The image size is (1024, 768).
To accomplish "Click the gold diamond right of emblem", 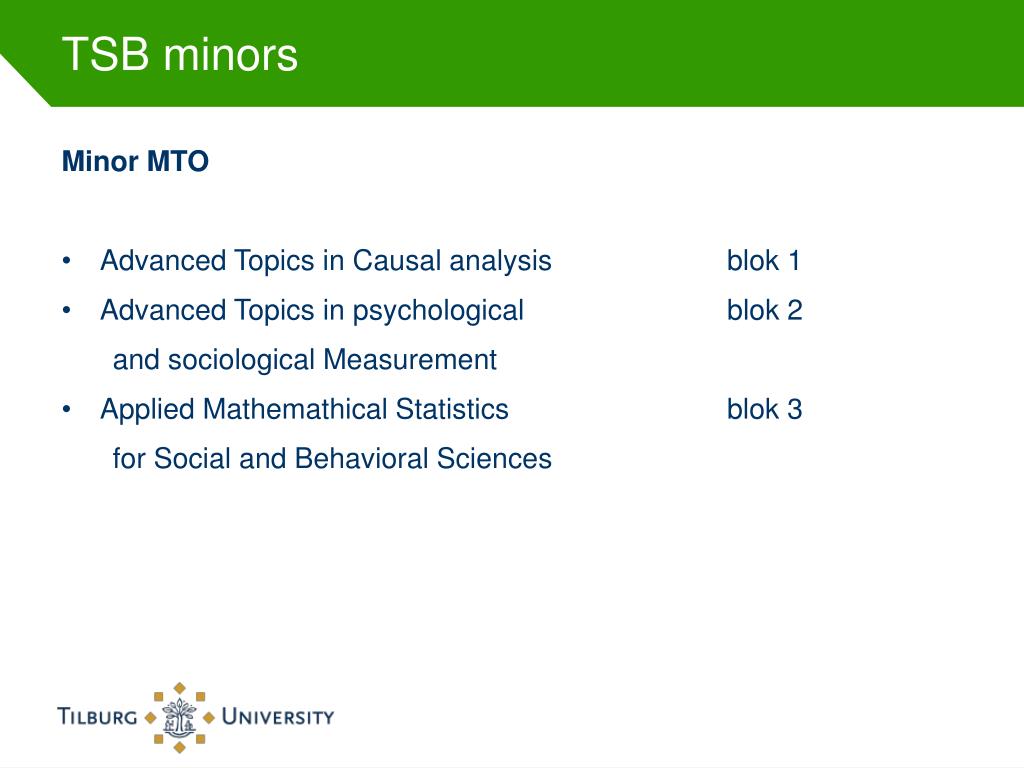I will (209, 718).
